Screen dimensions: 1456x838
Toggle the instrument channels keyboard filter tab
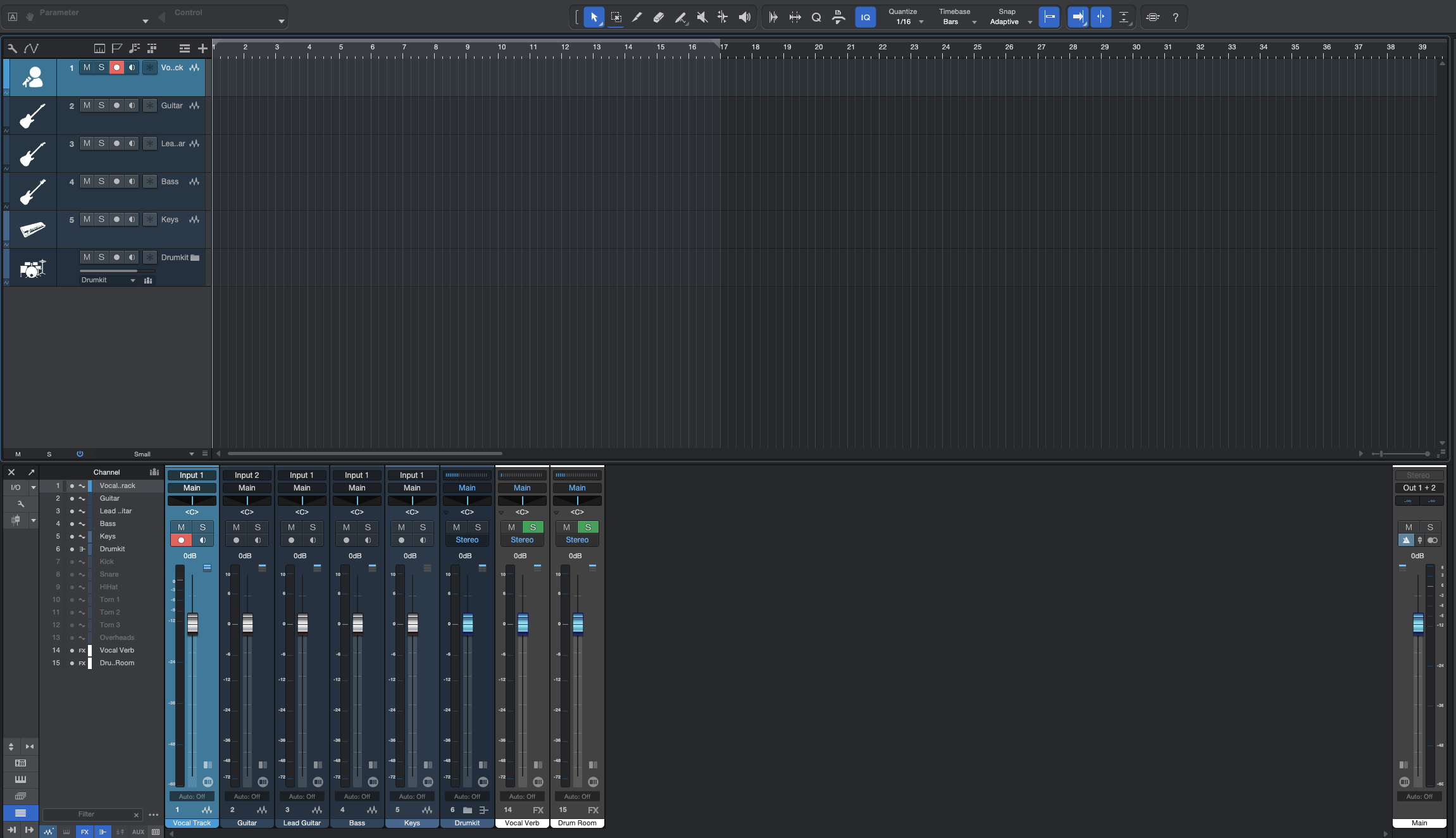click(x=66, y=832)
